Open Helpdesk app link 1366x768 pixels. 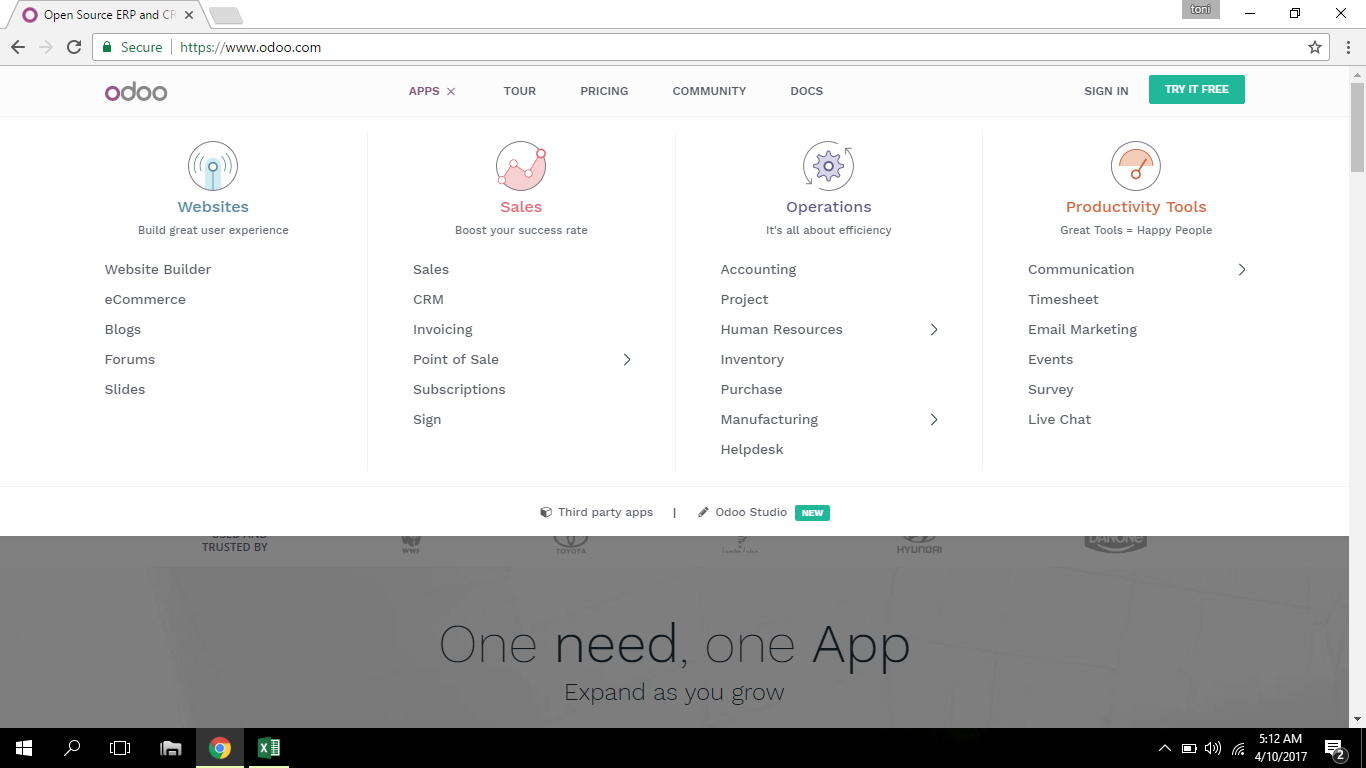pos(752,449)
